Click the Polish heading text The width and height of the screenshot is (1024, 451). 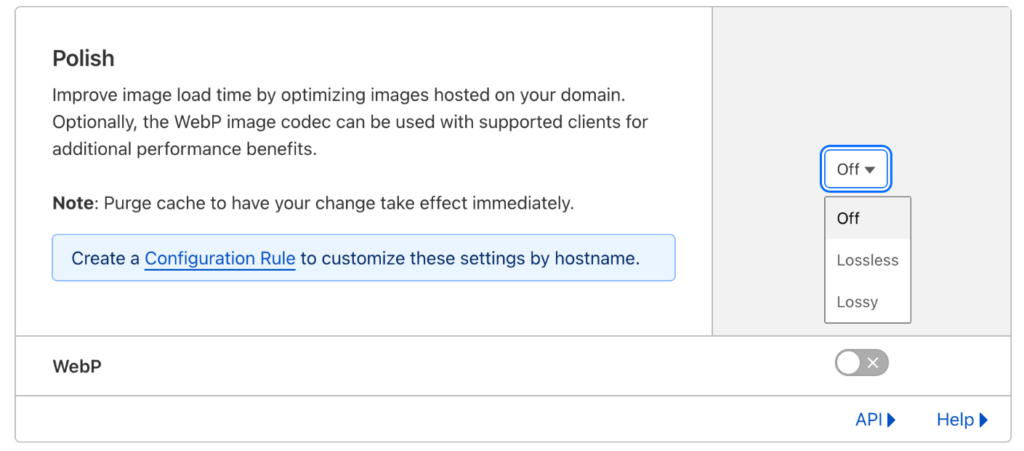click(x=84, y=59)
